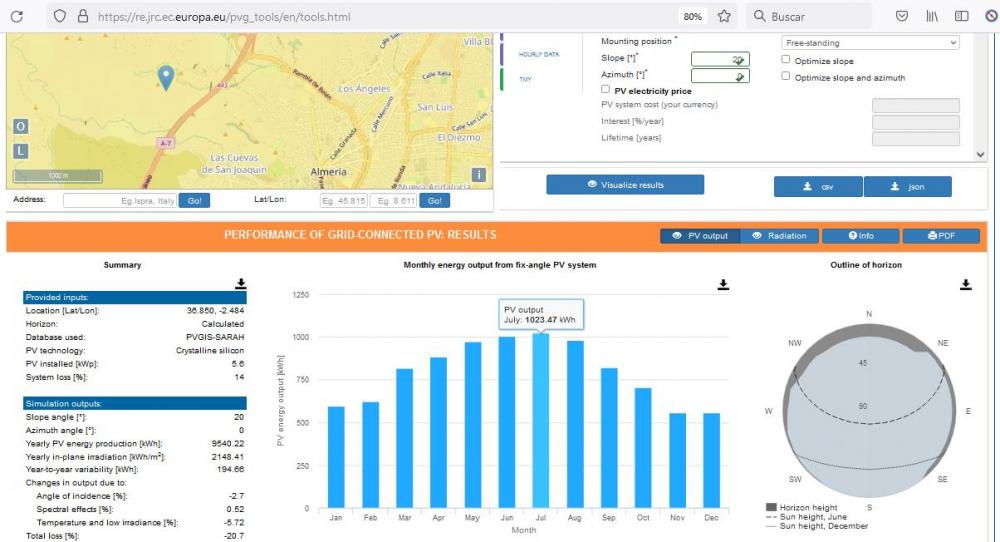Download the Outline of horizon chart
1000x542 pixels.
coord(966,284)
